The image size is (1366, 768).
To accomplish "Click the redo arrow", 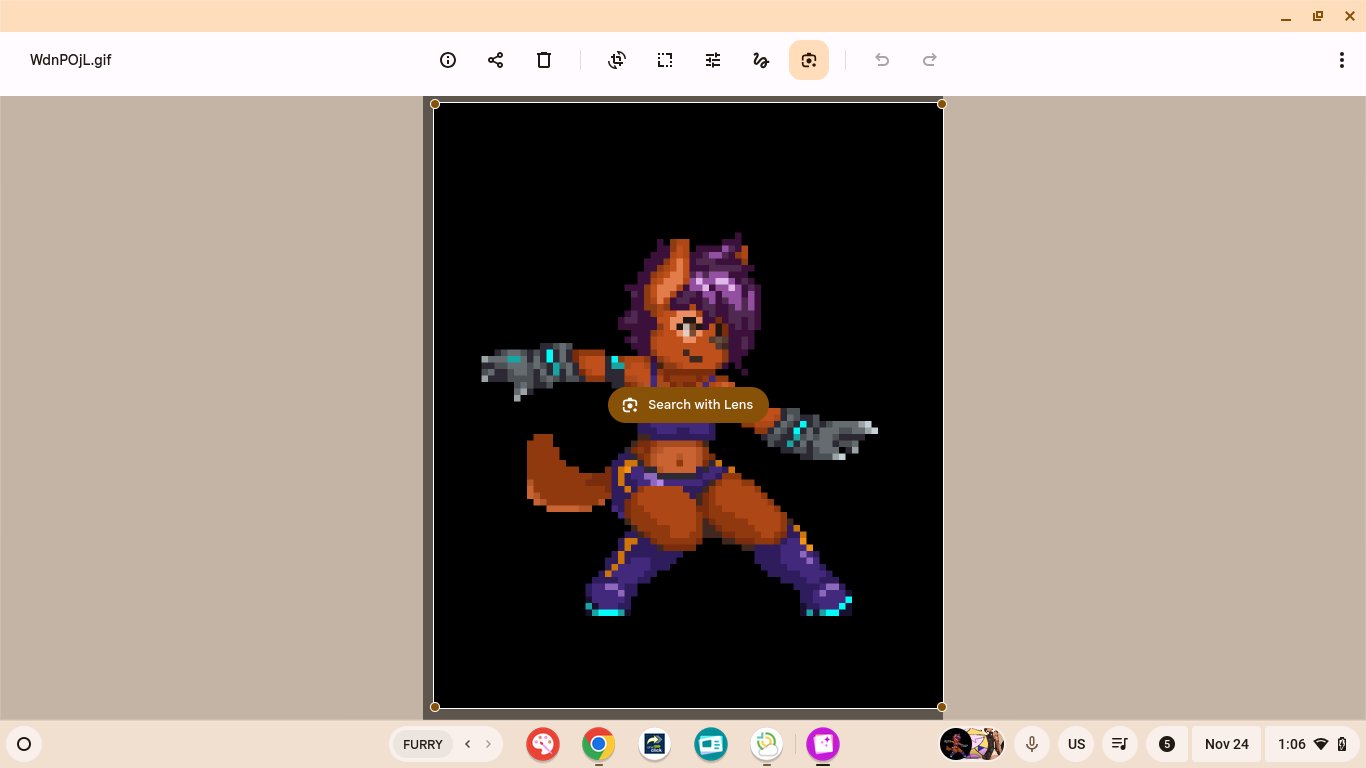I will [930, 60].
